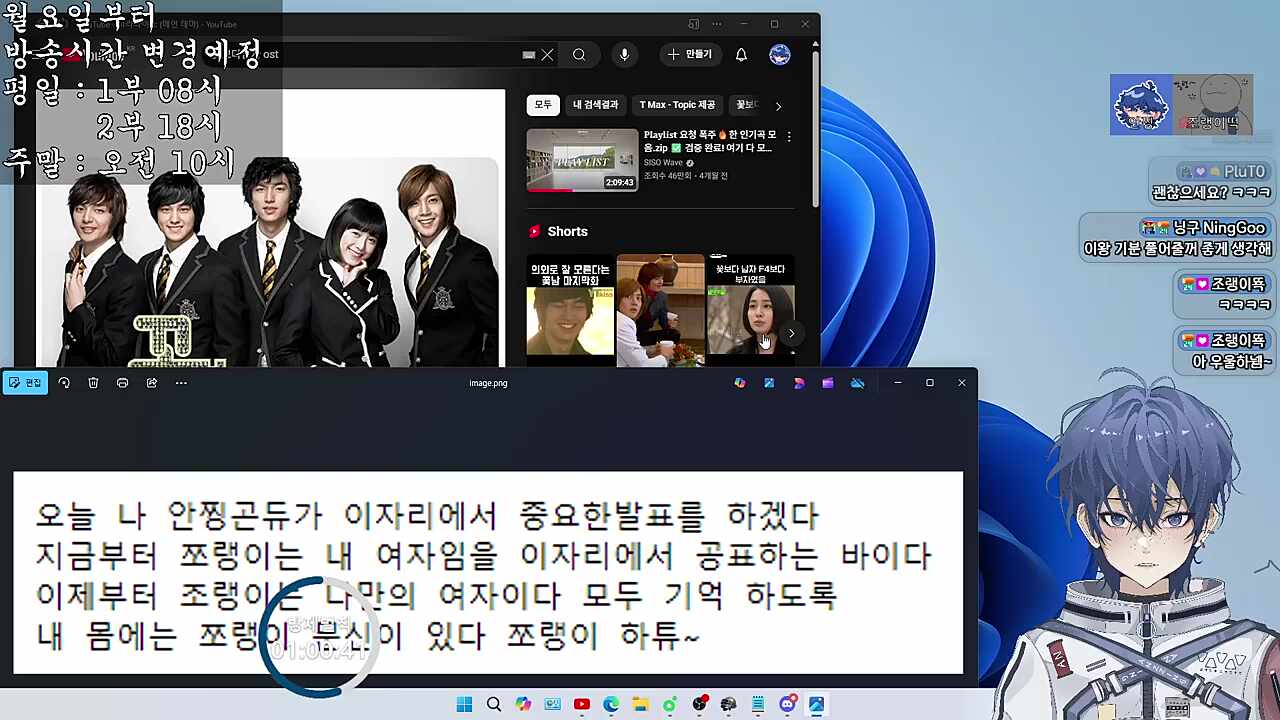
Task: Open the YouTube window title bar more menu
Action: pyautogui.click(x=717, y=24)
